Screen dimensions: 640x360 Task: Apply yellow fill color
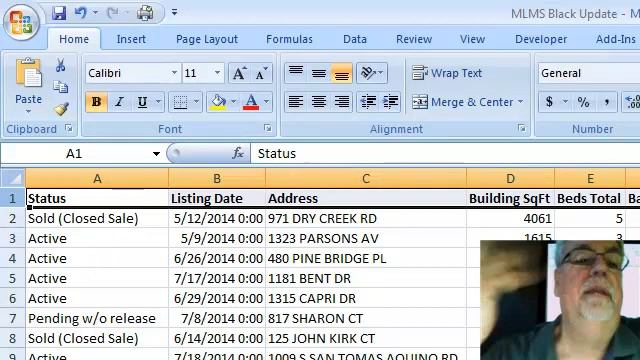pos(218,102)
